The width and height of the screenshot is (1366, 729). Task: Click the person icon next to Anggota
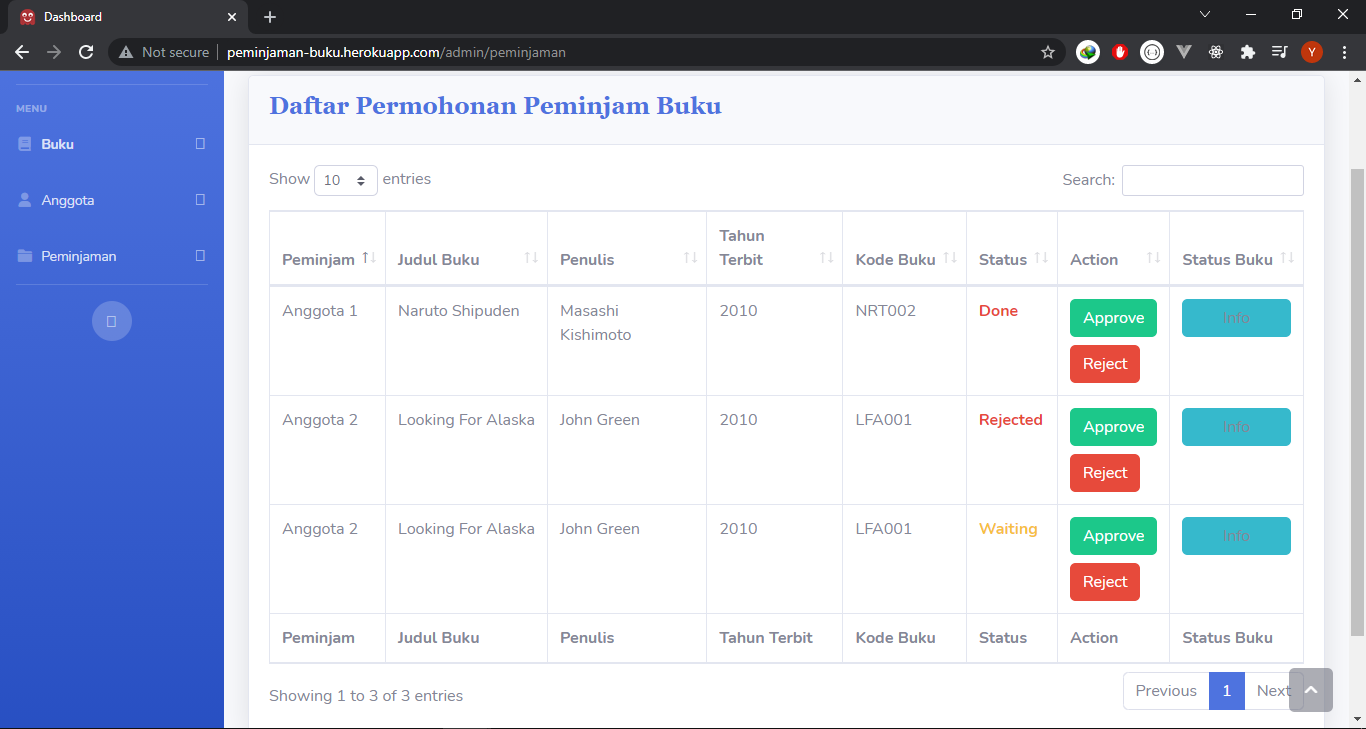[24, 200]
